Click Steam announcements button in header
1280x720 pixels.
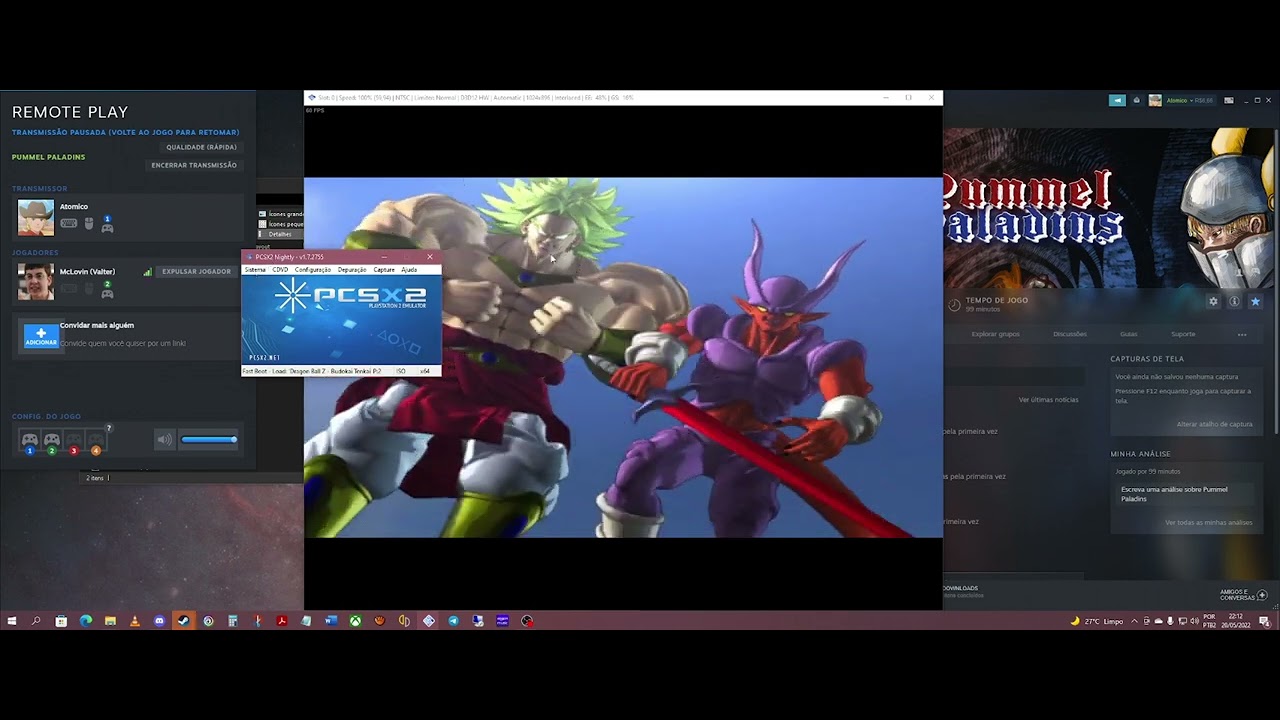pyautogui.click(x=1117, y=100)
